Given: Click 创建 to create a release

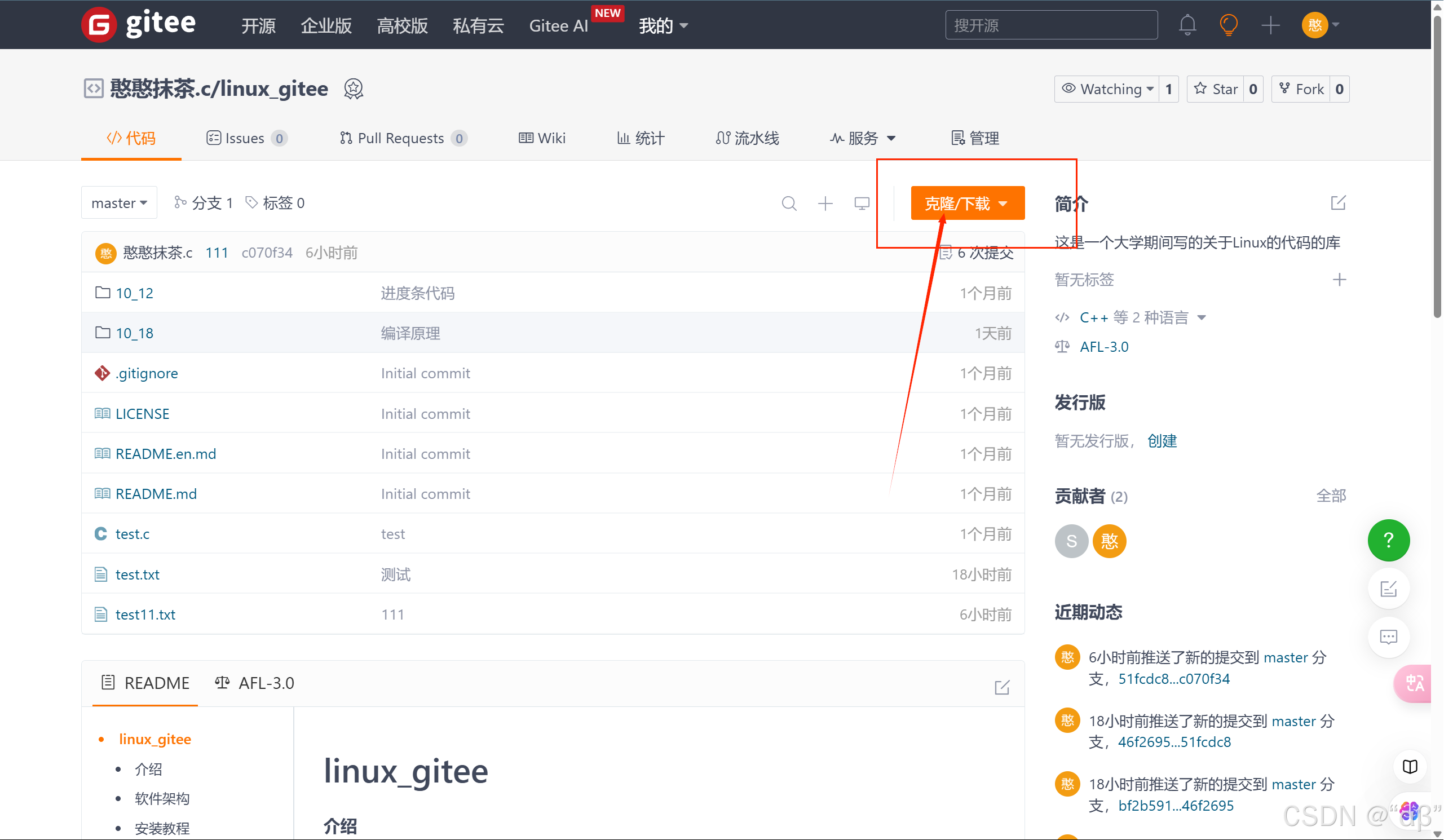Looking at the screenshot, I should pyautogui.click(x=1162, y=441).
